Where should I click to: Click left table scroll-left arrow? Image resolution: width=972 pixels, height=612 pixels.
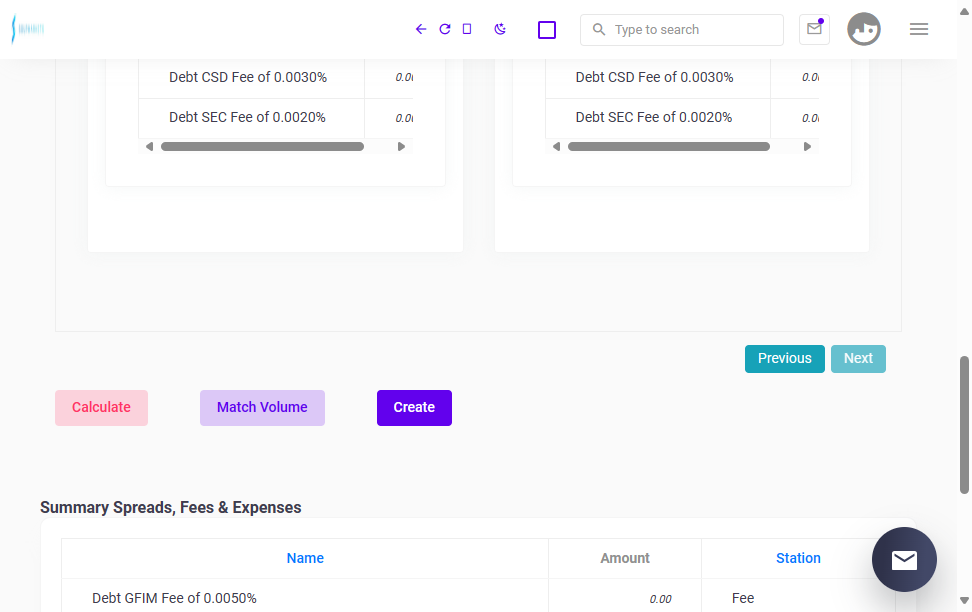click(149, 147)
